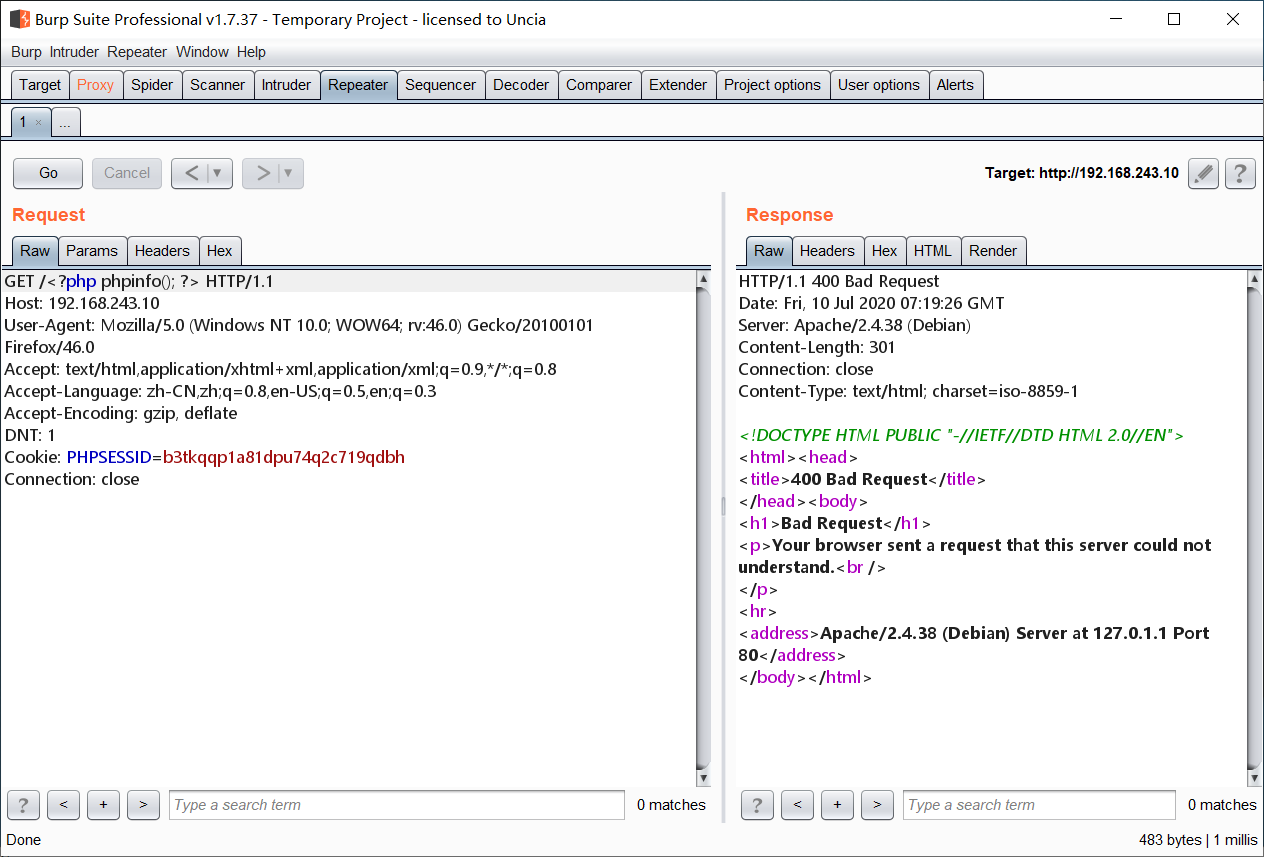
Task: Open the Project options tab
Action: tap(773, 85)
